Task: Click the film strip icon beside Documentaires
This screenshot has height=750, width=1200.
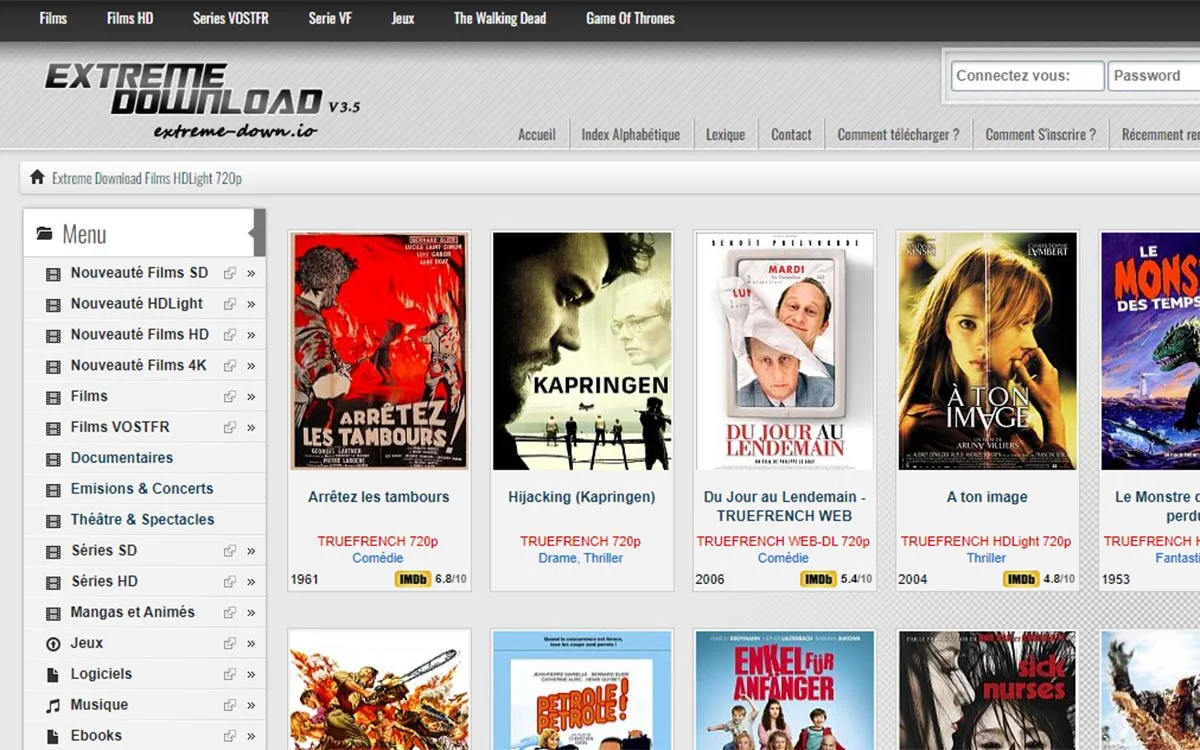Action: coord(53,459)
